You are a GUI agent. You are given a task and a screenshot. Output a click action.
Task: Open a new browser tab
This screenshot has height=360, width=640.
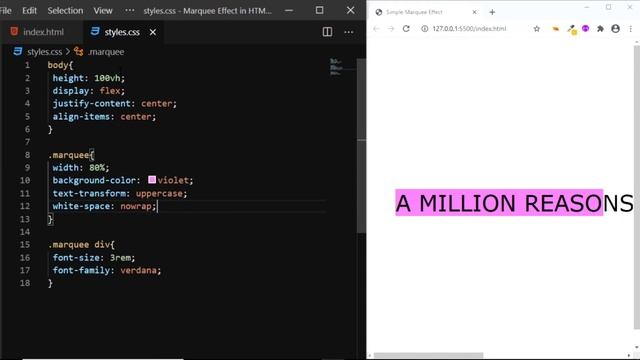tap(492, 12)
